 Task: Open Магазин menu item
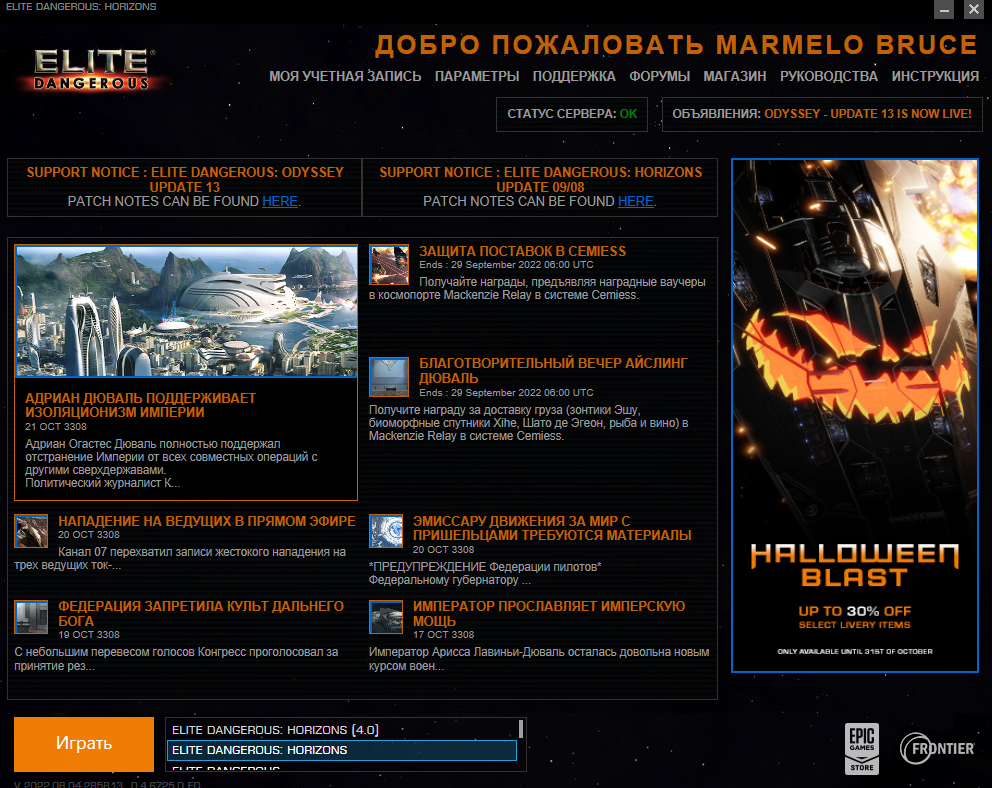point(735,77)
